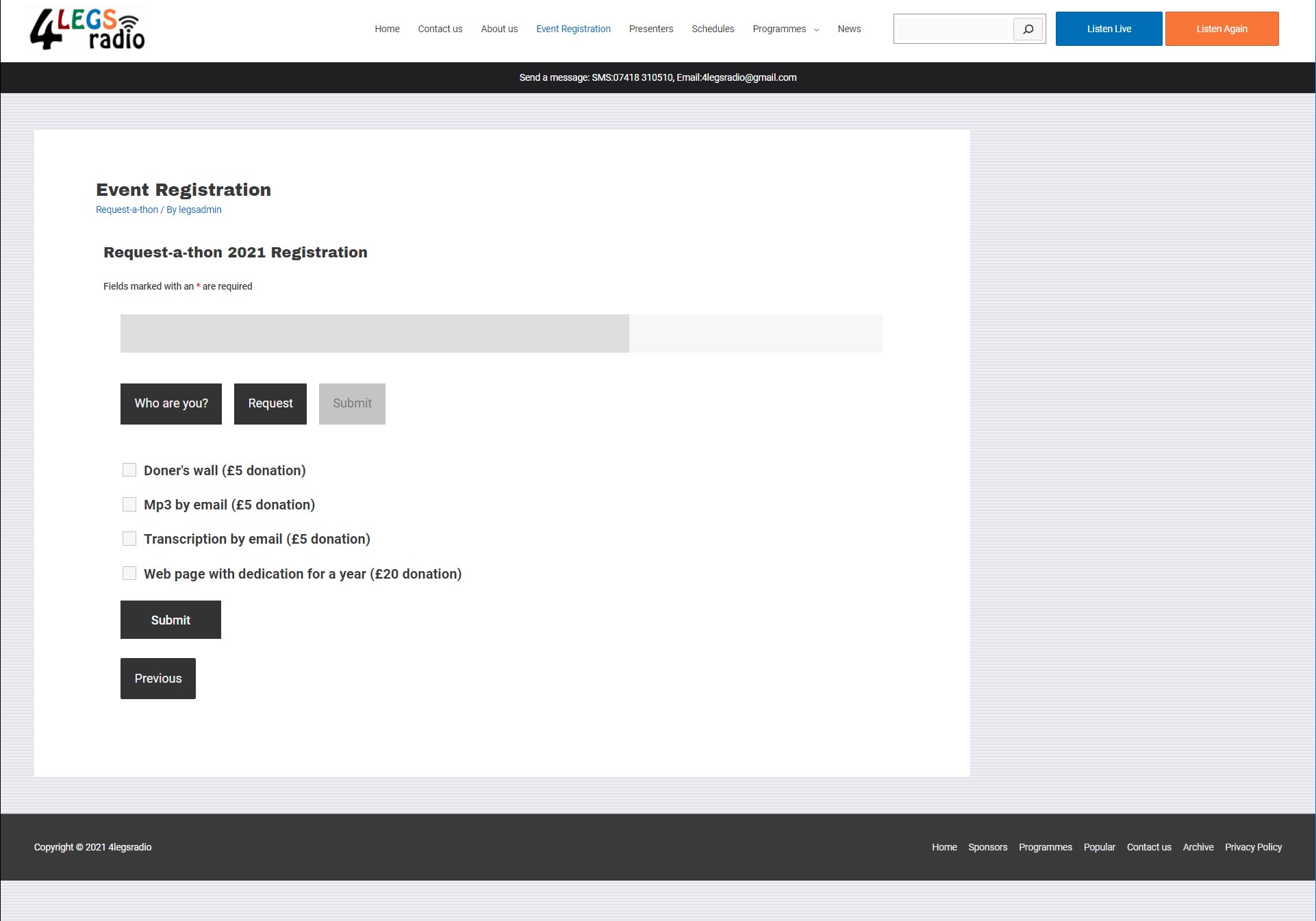
Task: Click the 4Legs Radio logo
Action: (x=88, y=29)
